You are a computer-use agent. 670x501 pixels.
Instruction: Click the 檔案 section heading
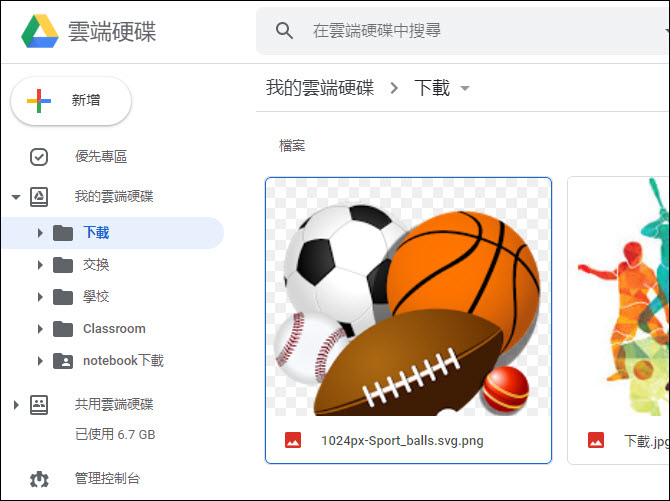(292, 146)
